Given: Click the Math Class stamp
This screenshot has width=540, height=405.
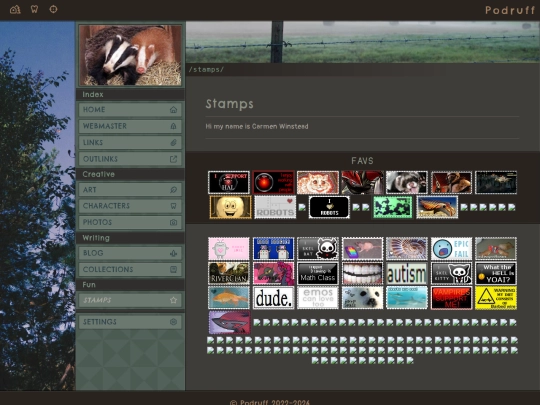Looking at the screenshot, I should [318, 273].
